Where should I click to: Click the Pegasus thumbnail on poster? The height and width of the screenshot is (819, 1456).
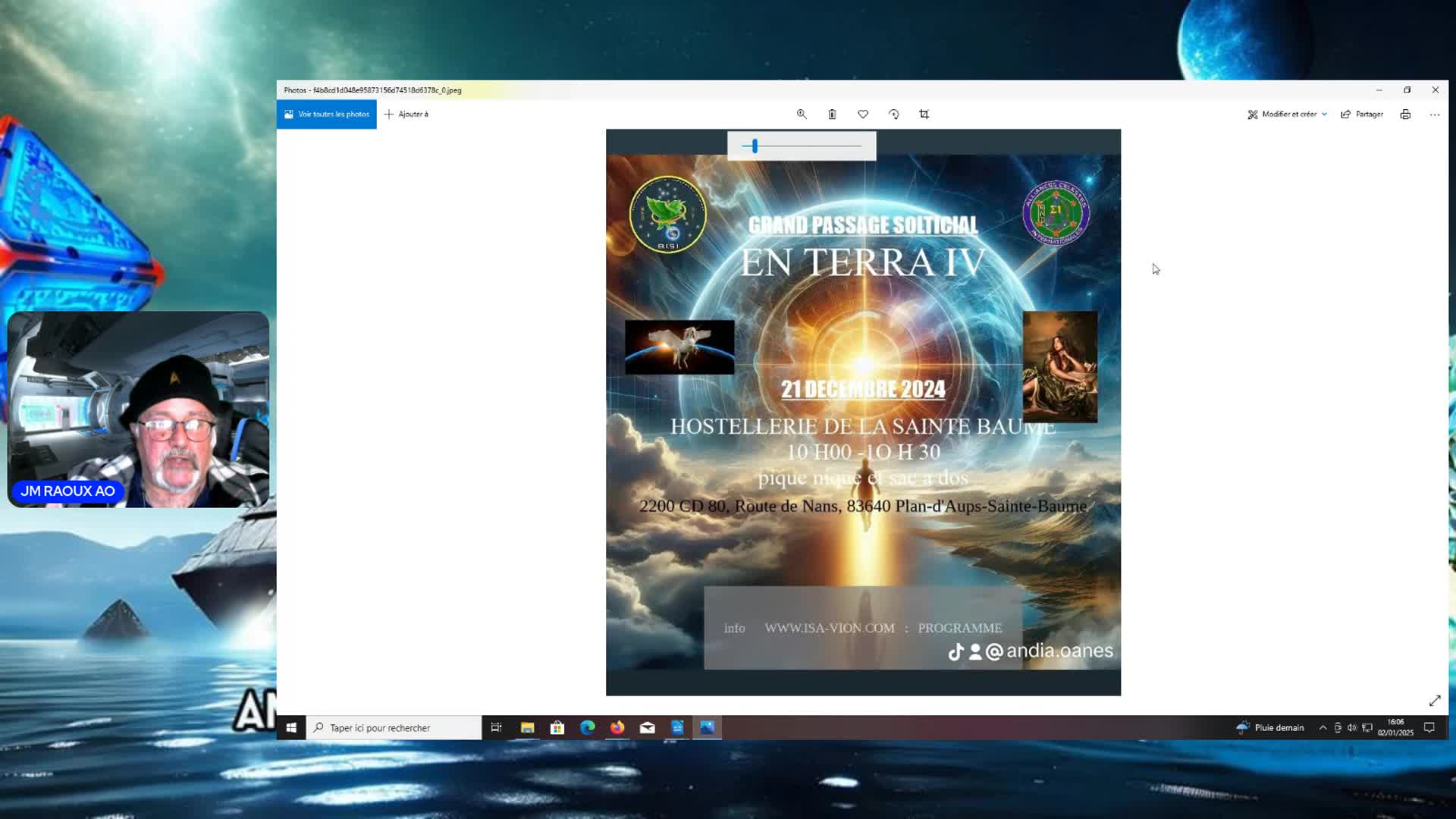(679, 347)
